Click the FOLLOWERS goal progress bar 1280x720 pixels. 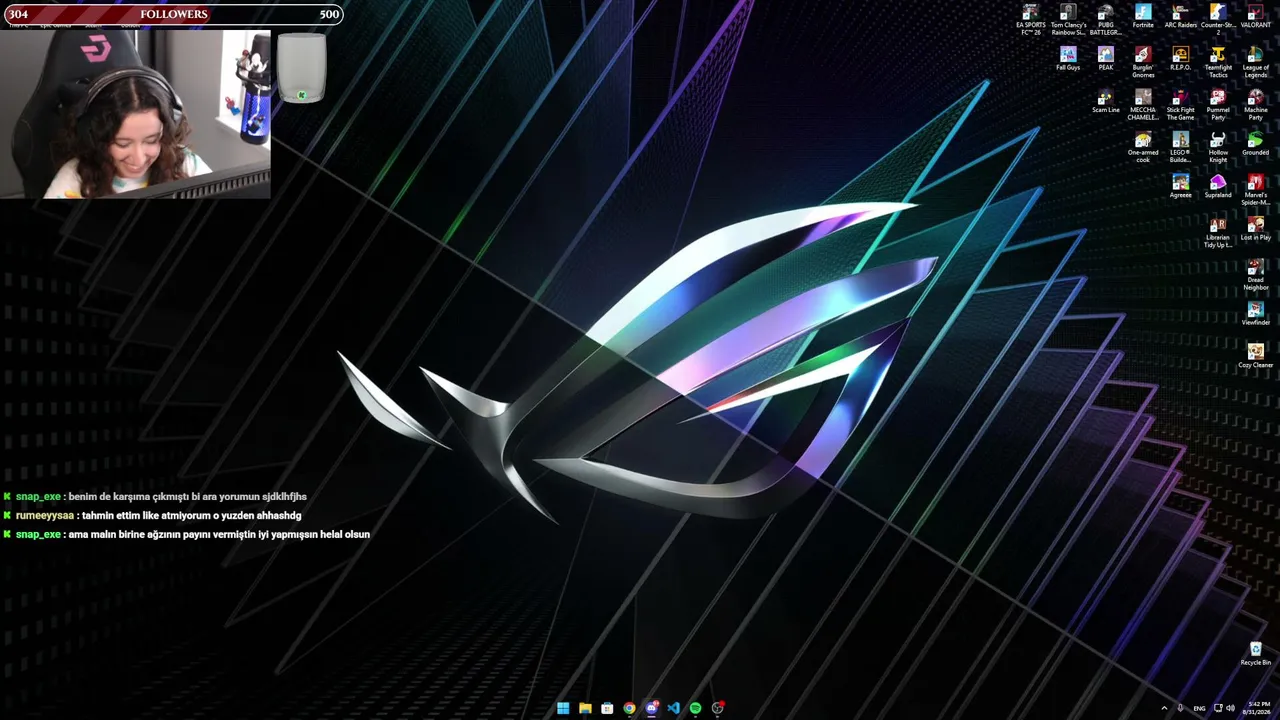click(x=172, y=14)
